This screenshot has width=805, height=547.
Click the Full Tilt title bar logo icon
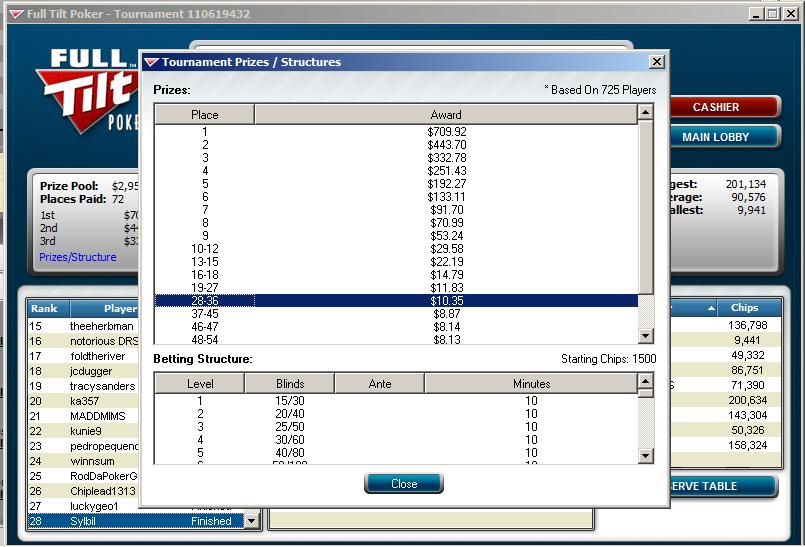tap(16, 14)
